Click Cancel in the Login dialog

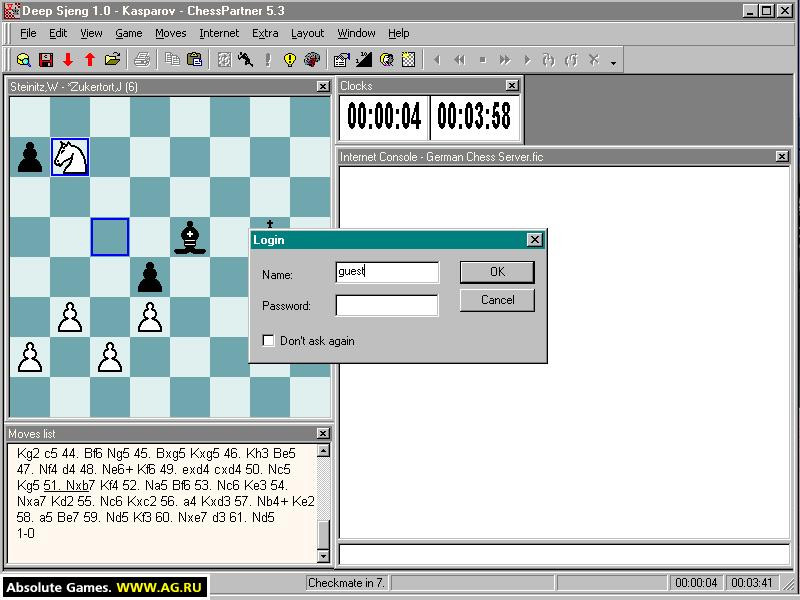click(497, 300)
